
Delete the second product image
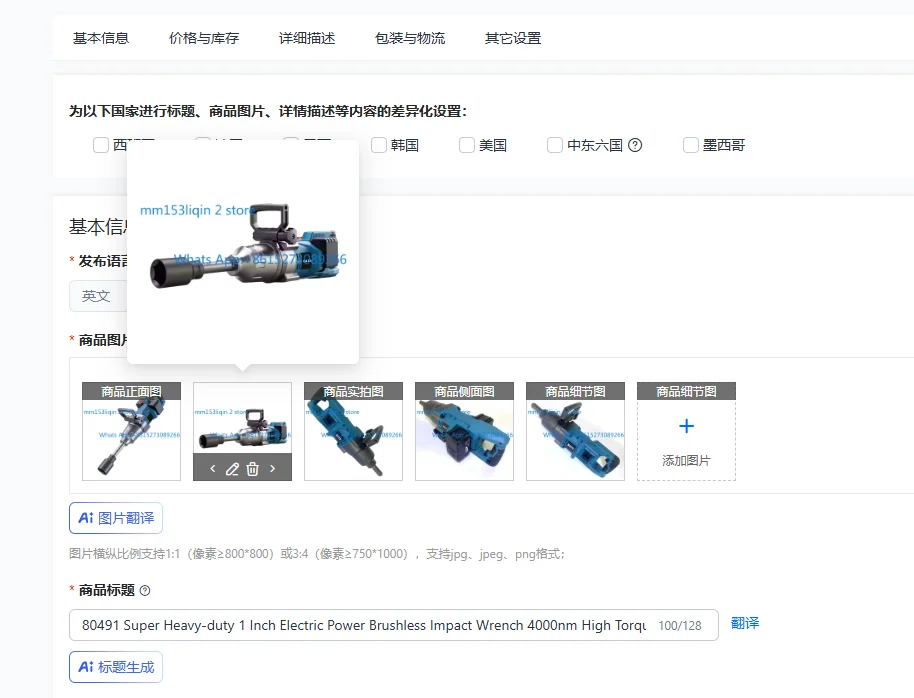[252, 469]
